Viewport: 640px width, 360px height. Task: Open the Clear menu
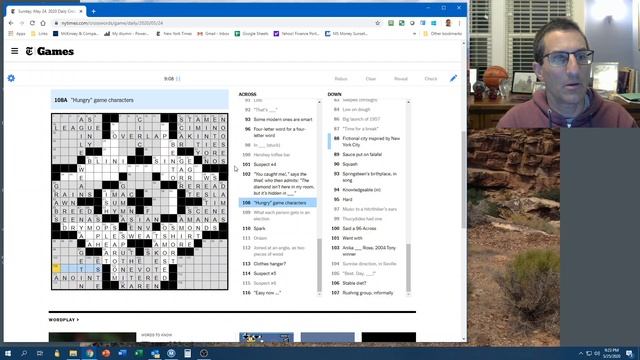point(371,79)
